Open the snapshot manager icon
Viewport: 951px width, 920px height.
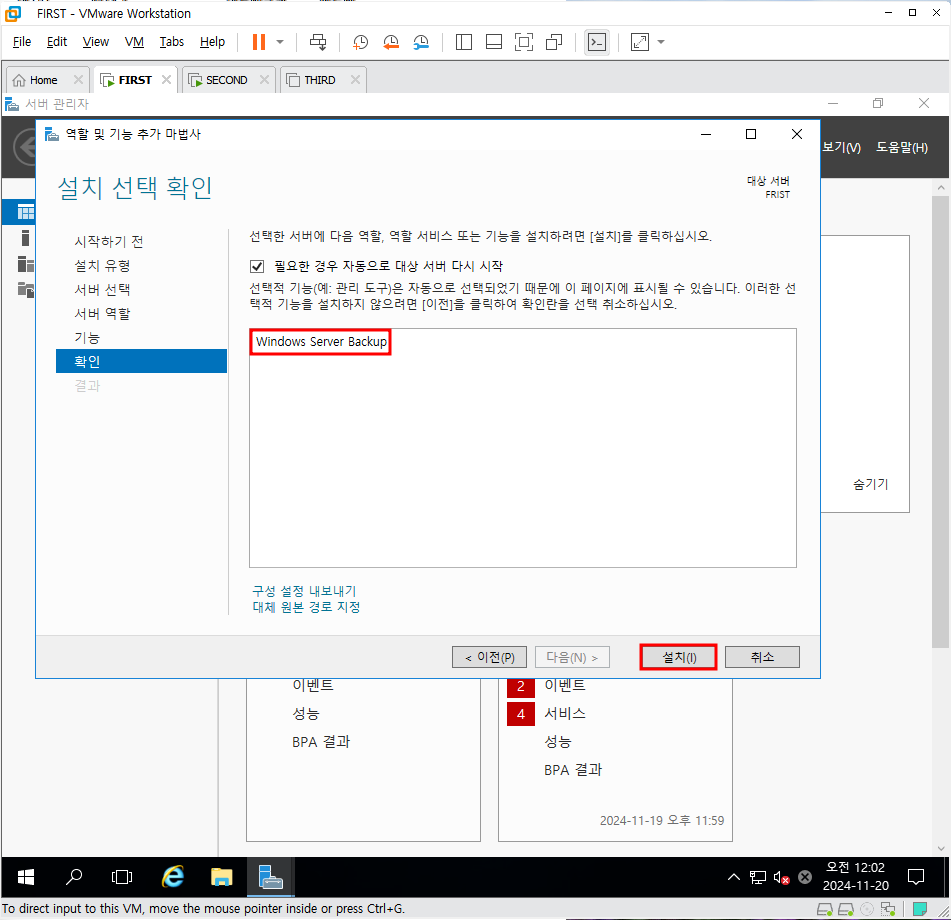click(421, 42)
